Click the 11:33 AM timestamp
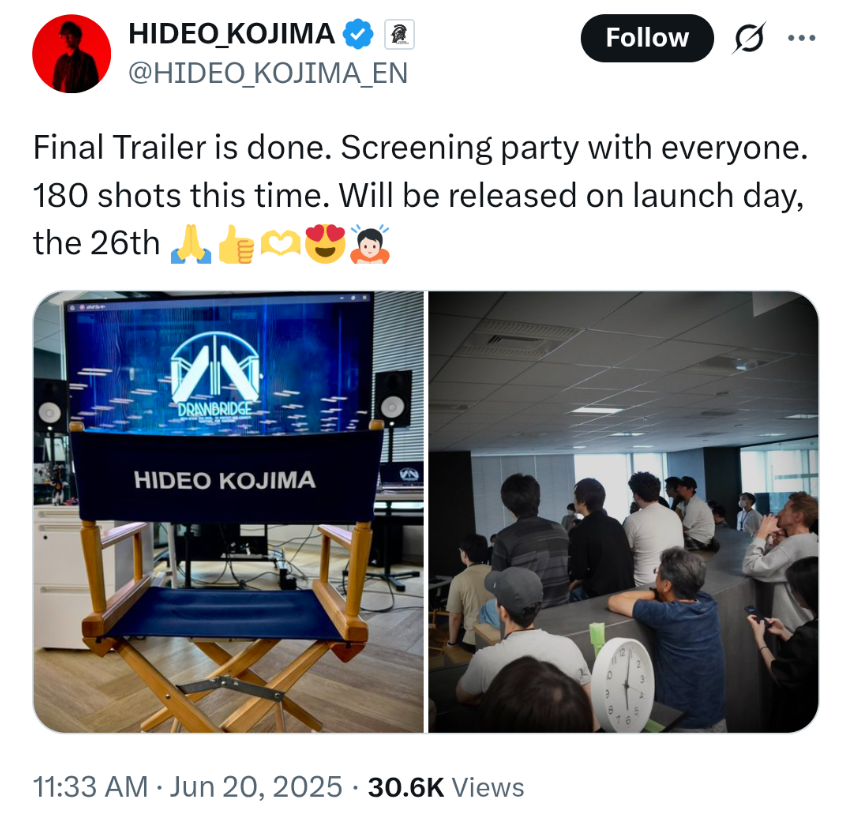 pos(90,787)
